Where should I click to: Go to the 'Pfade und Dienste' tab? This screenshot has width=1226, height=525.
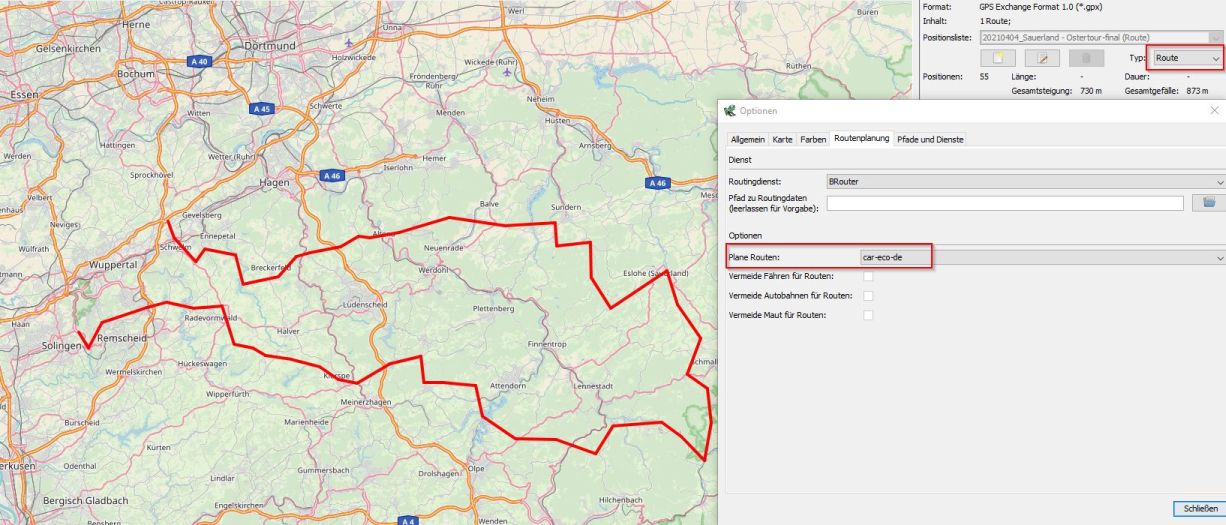point(930,139)
